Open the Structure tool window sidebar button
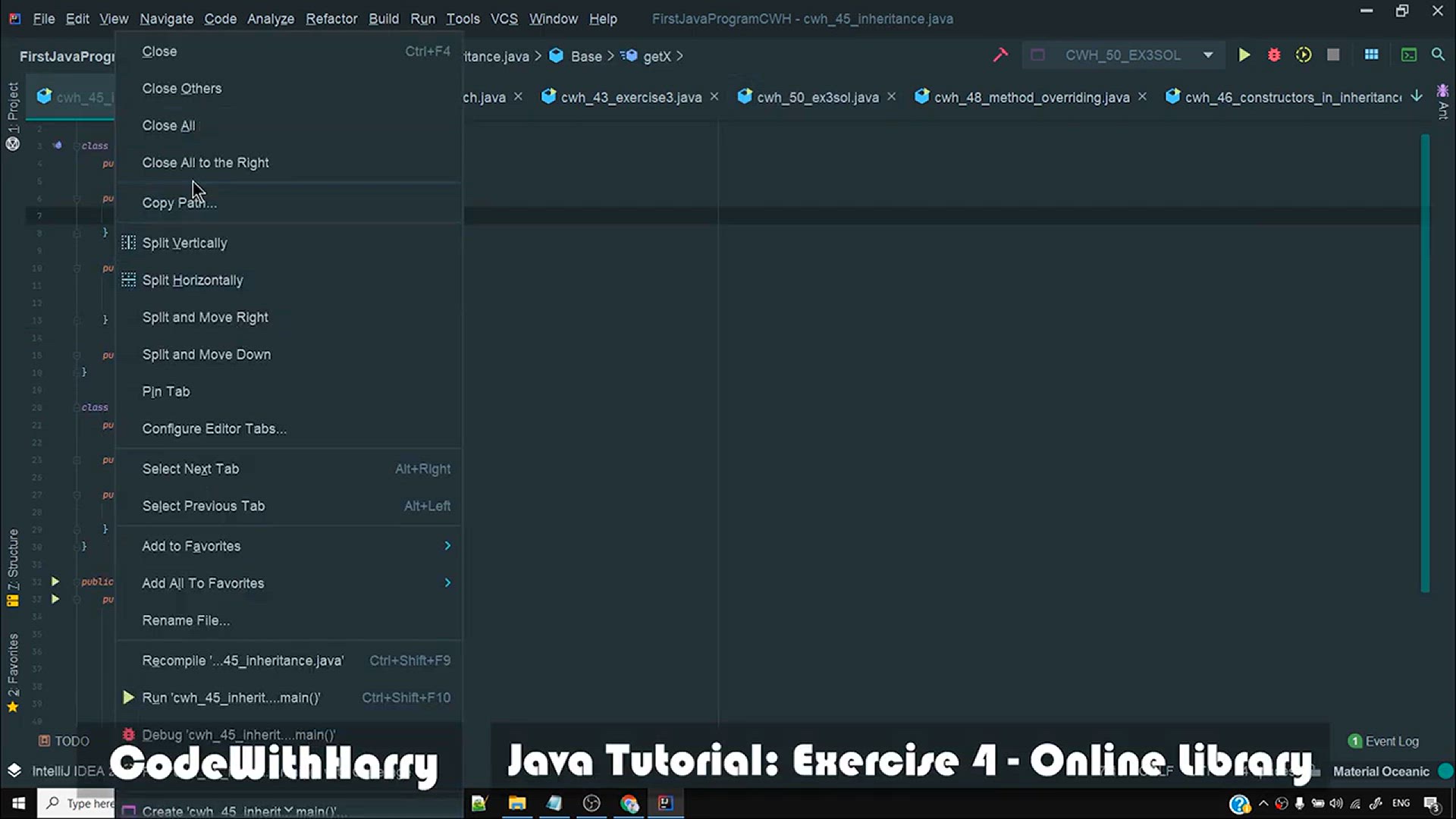The image size is (1456, 819). pyautogui.click(x=13, y=567)
